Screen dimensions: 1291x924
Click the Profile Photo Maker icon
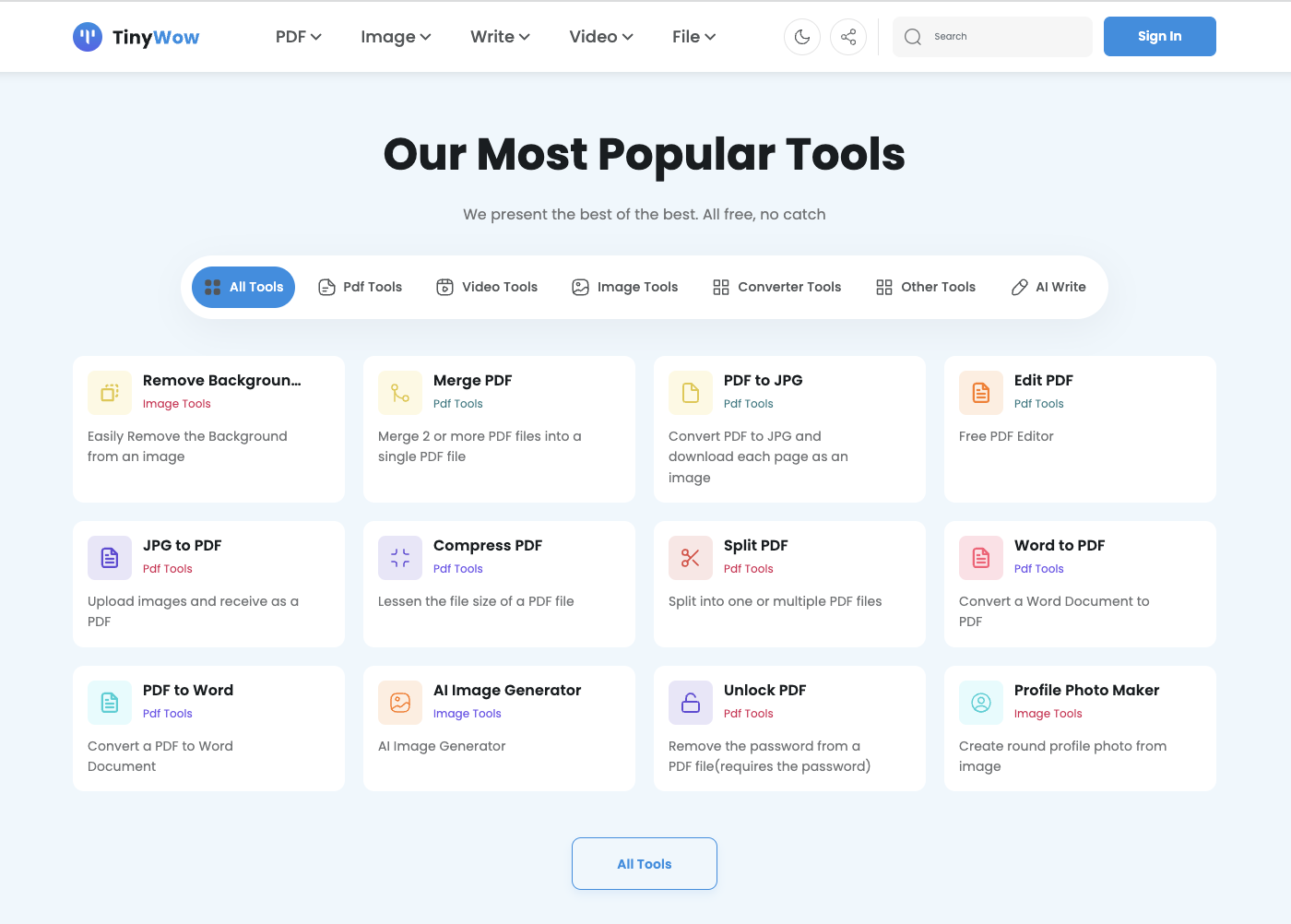pyautogui.click(x=981, y=703)
